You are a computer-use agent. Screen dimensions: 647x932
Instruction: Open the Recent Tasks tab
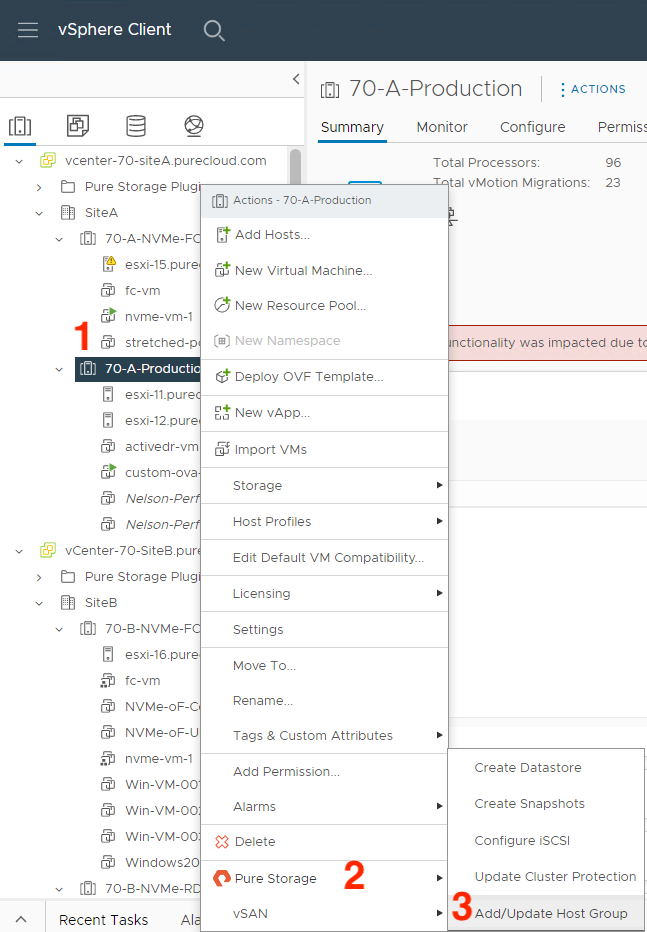(103, 920)
